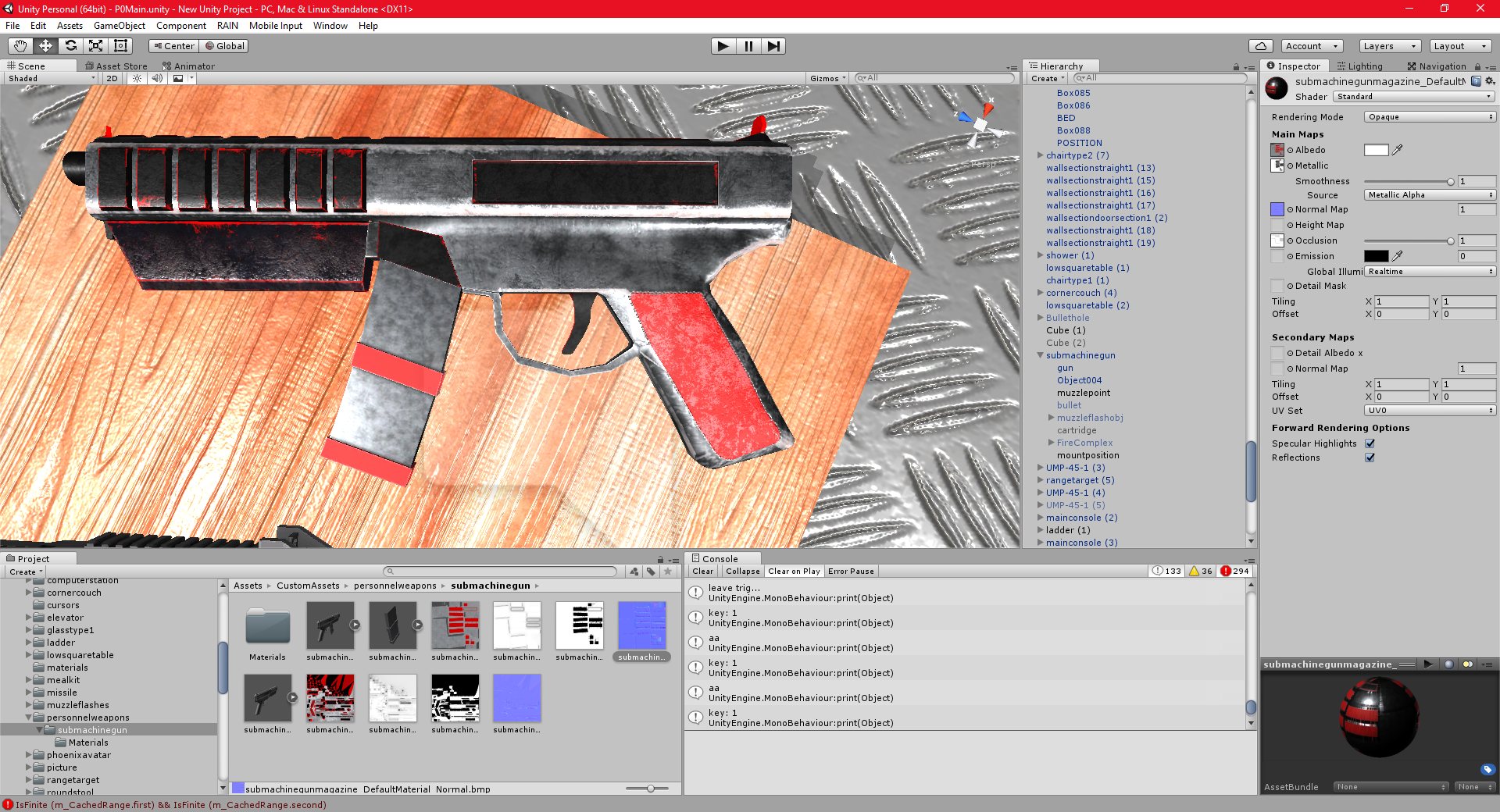Select the Rect transform tool

120,46
